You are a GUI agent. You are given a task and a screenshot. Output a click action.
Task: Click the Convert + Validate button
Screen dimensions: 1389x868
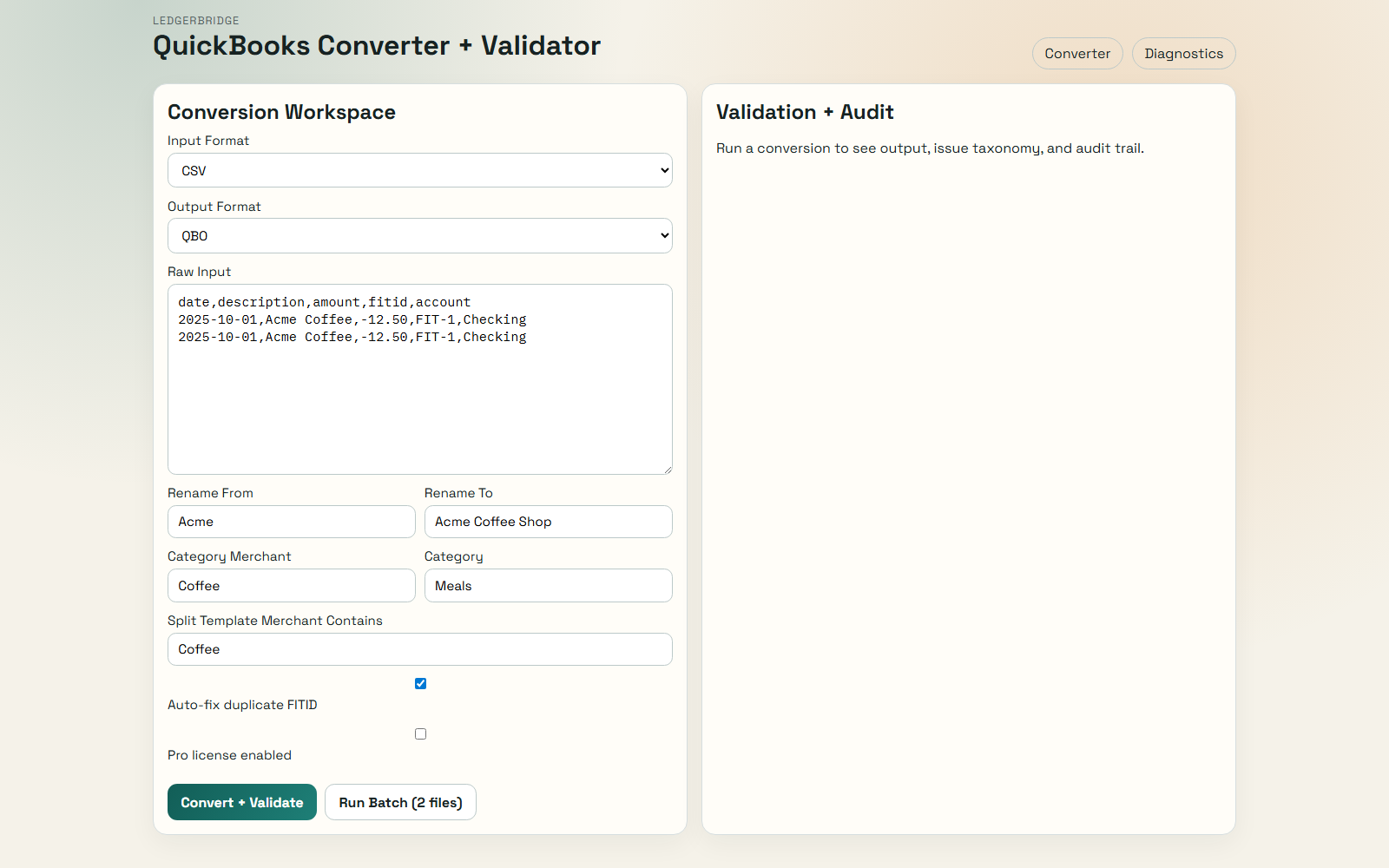[241, 802]
